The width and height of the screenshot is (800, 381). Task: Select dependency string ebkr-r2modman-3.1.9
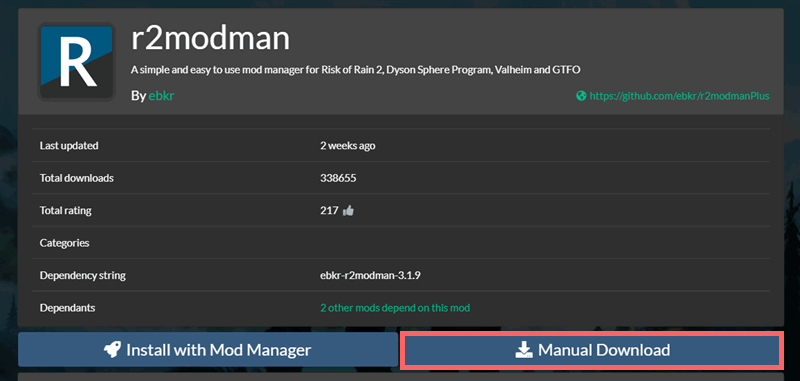(x=370, y=276)
